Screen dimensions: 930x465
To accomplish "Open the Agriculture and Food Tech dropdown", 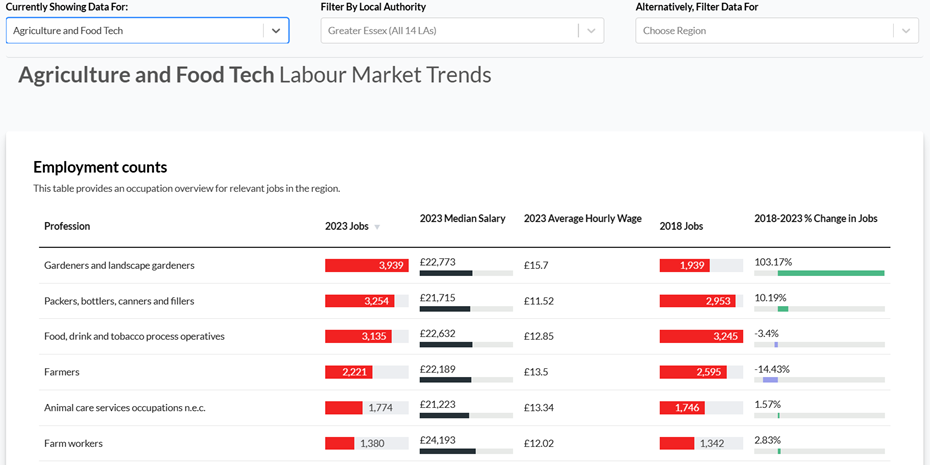I will click(x=276, y=31).
